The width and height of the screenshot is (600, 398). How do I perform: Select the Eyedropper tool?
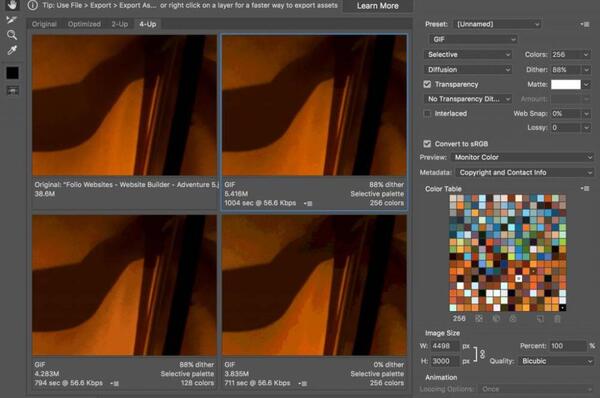(x=12, y=50)
